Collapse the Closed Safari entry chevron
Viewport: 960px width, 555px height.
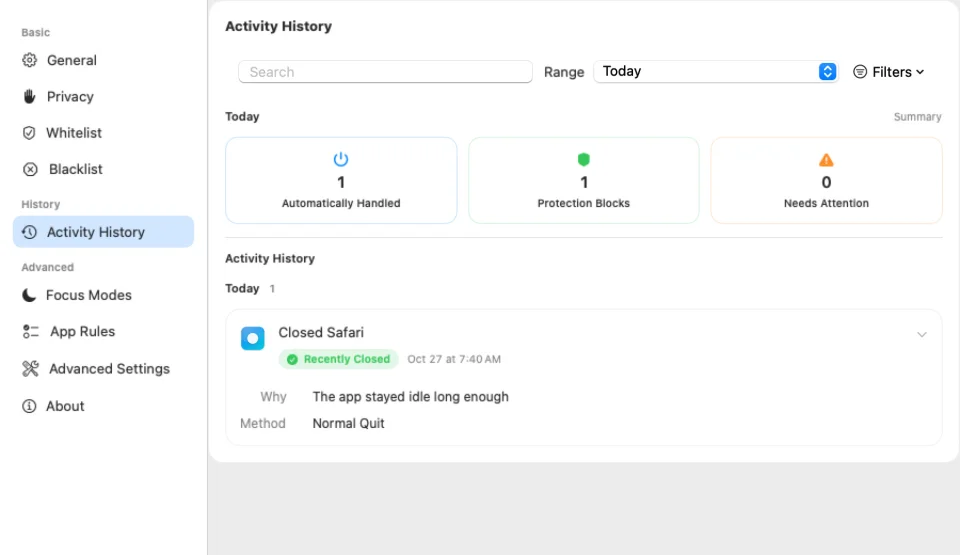921,334
